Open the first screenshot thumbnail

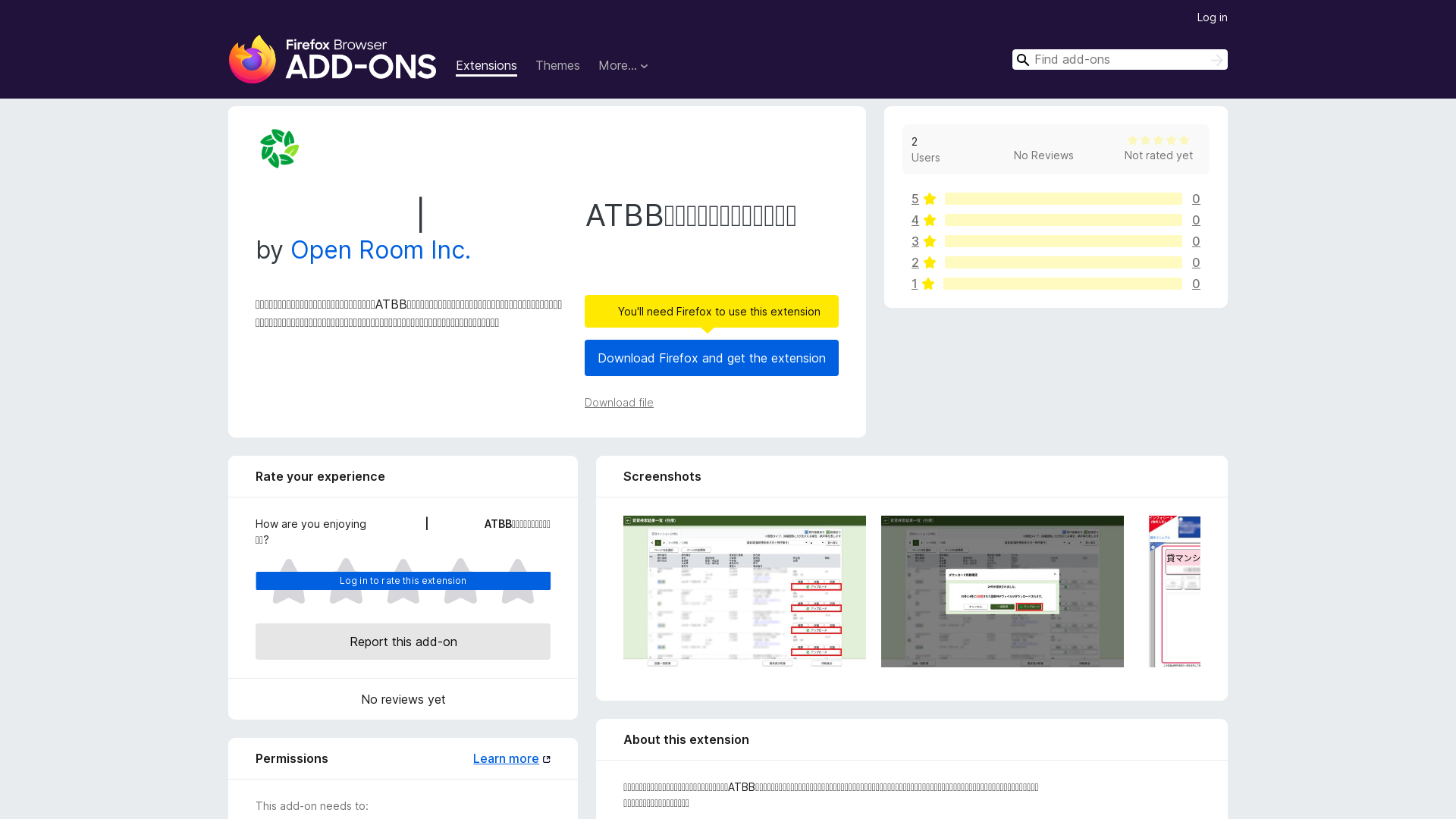(745, 591)
